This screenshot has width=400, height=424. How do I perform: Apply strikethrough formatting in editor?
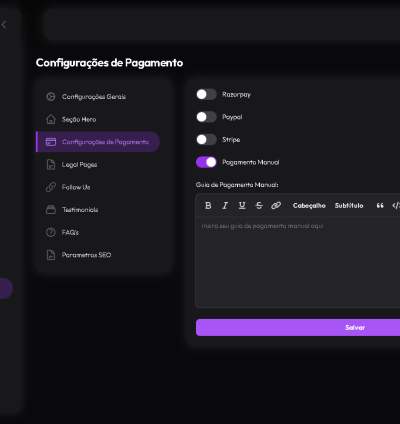[259, 206]
